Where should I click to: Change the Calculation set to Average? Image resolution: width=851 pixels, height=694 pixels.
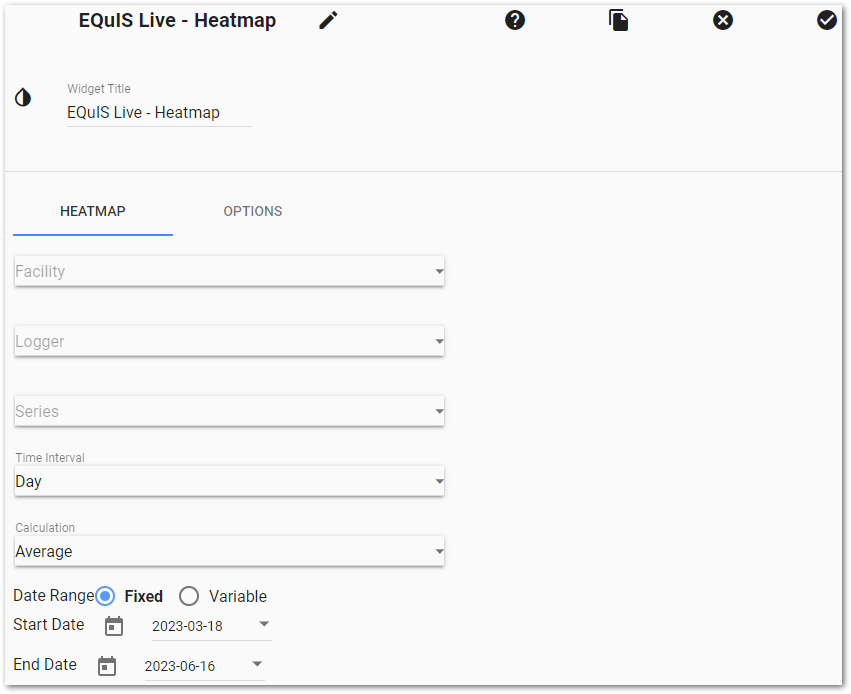(x=229, y=551)
